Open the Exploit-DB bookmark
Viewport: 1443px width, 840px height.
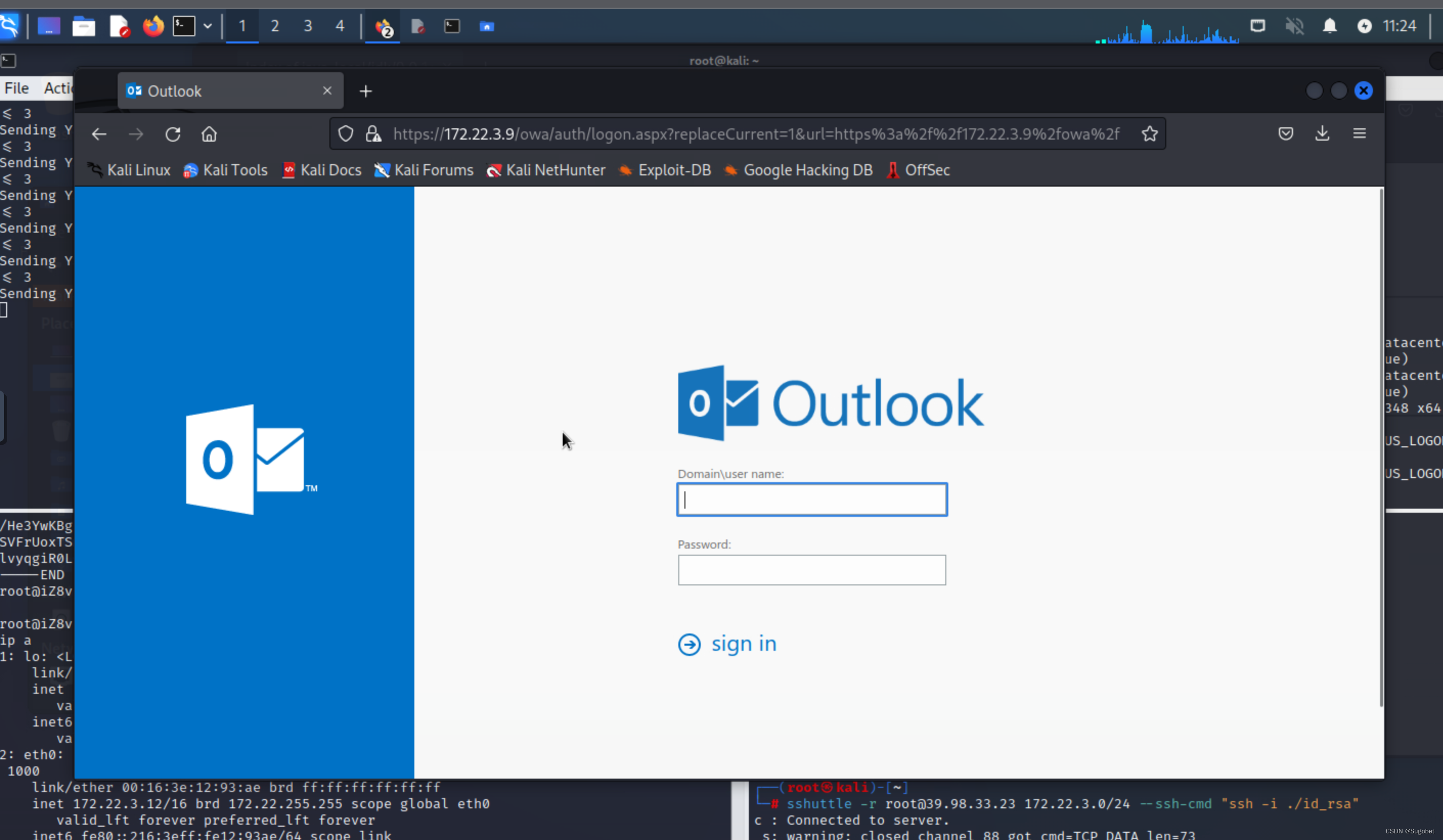pyautogui.click(x=665, y=170)
